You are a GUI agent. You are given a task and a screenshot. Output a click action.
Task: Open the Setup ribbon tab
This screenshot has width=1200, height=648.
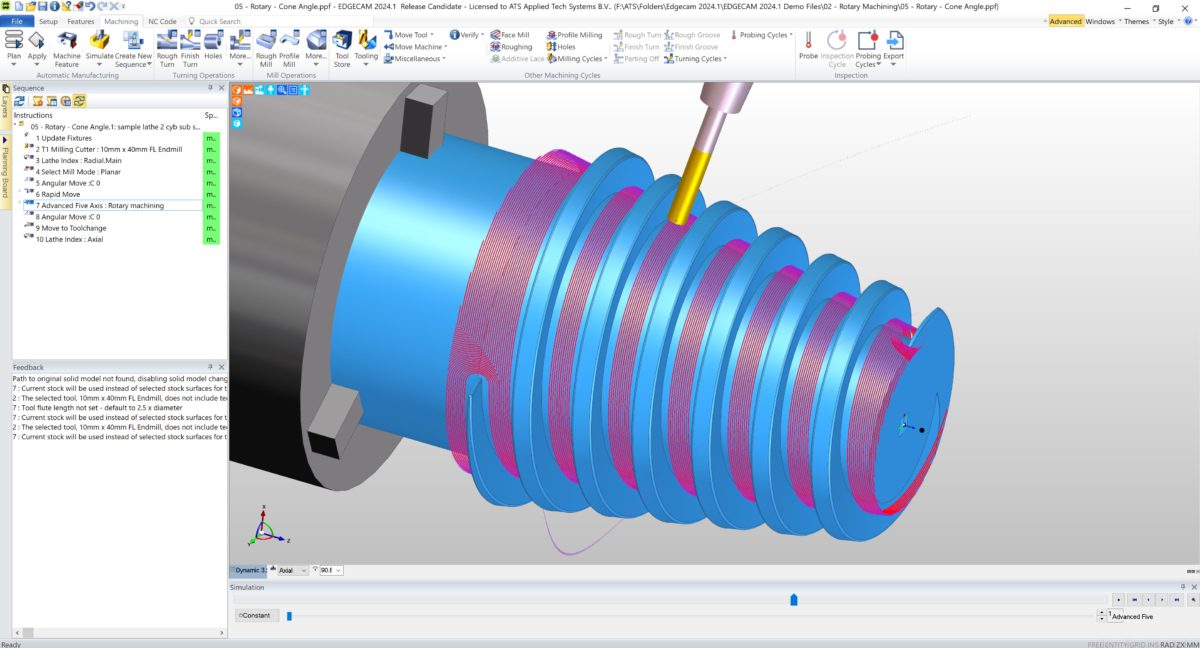tap(47, 20)
